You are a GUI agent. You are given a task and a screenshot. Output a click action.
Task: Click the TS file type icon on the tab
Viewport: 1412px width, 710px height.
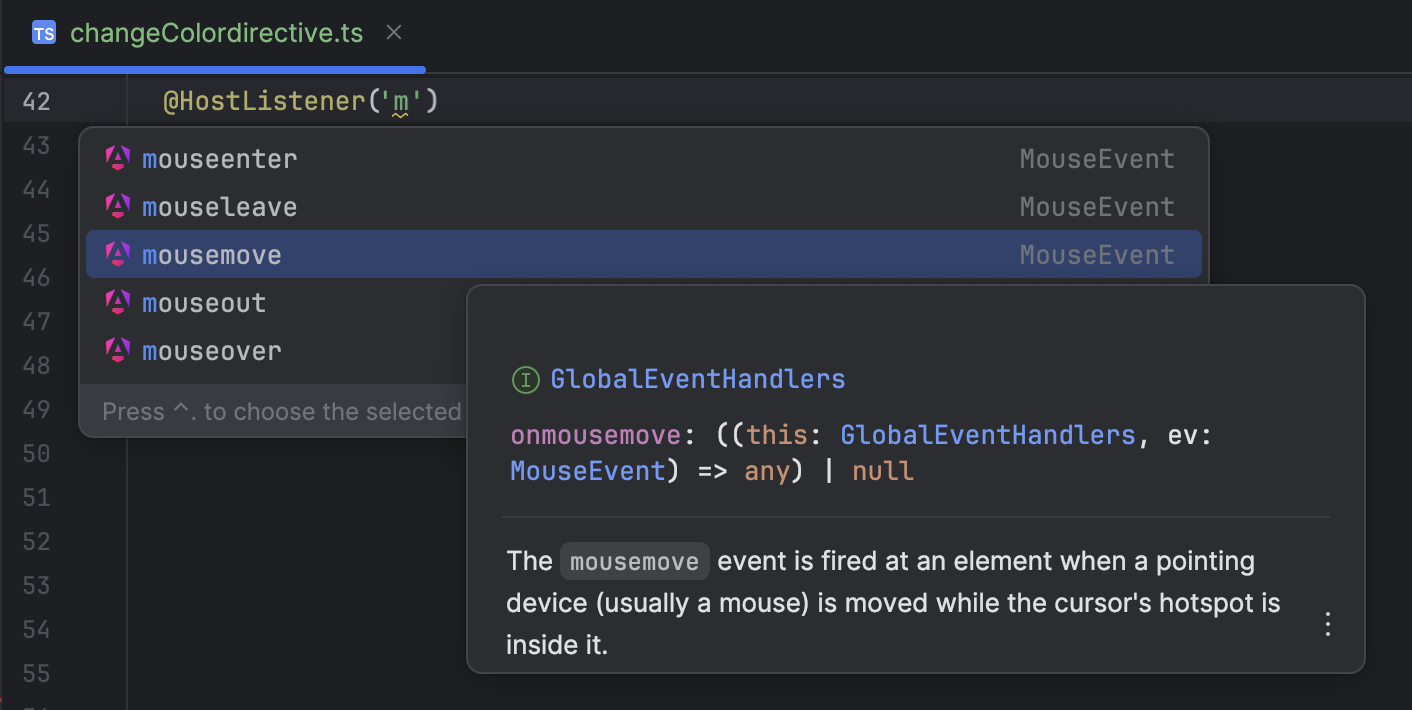point(44,32)
